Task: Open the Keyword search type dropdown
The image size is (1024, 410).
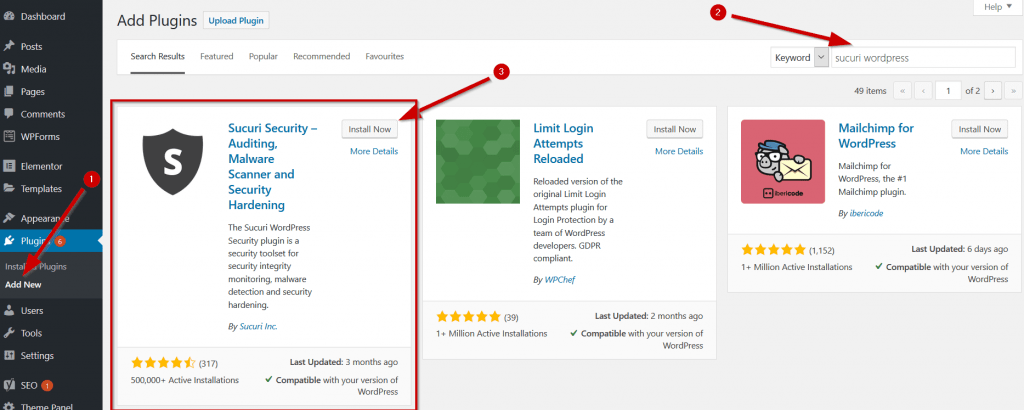Action: click(x=800, y=57)
